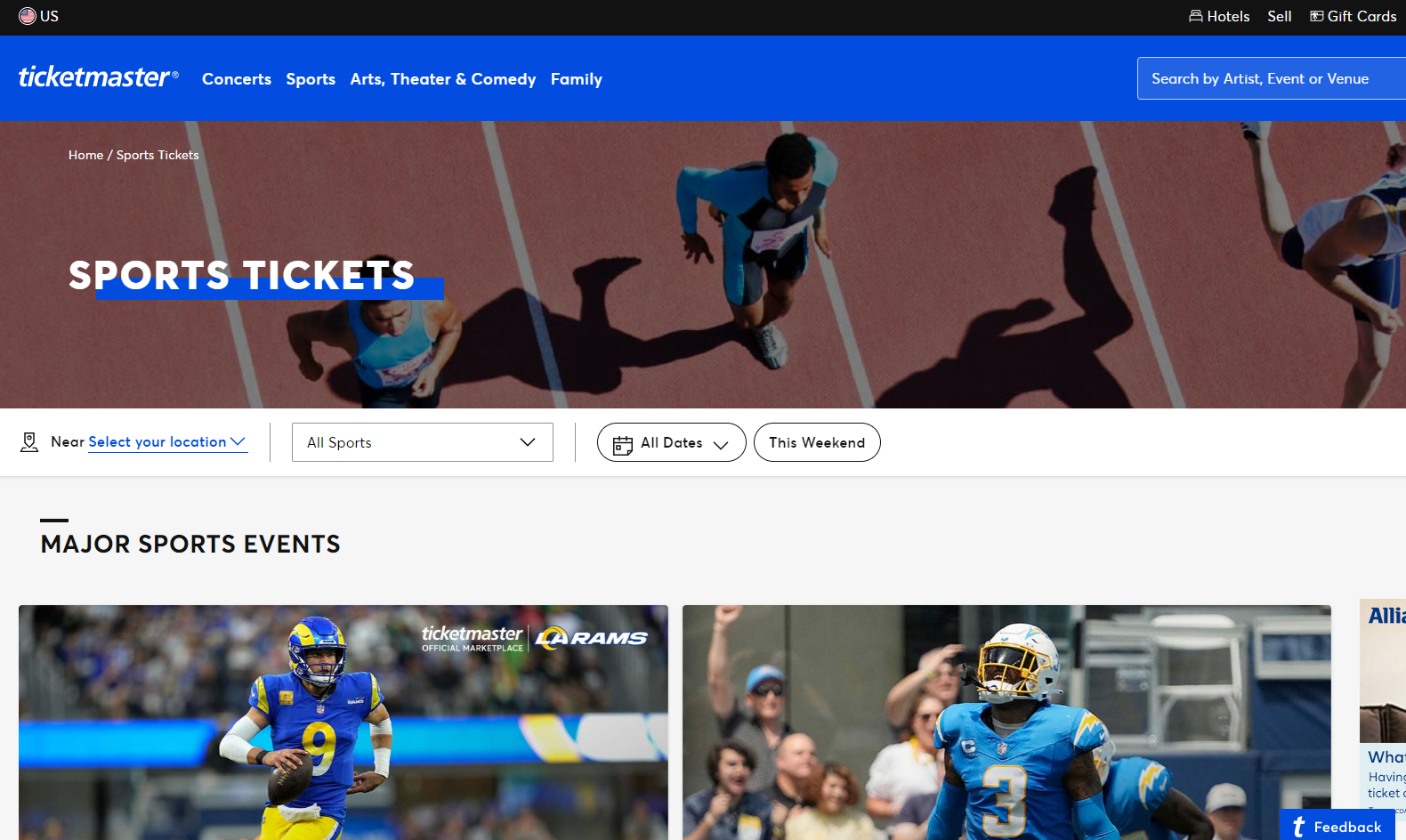
Task: Click the Home breadcrumb link
Action: pos(86,155)
